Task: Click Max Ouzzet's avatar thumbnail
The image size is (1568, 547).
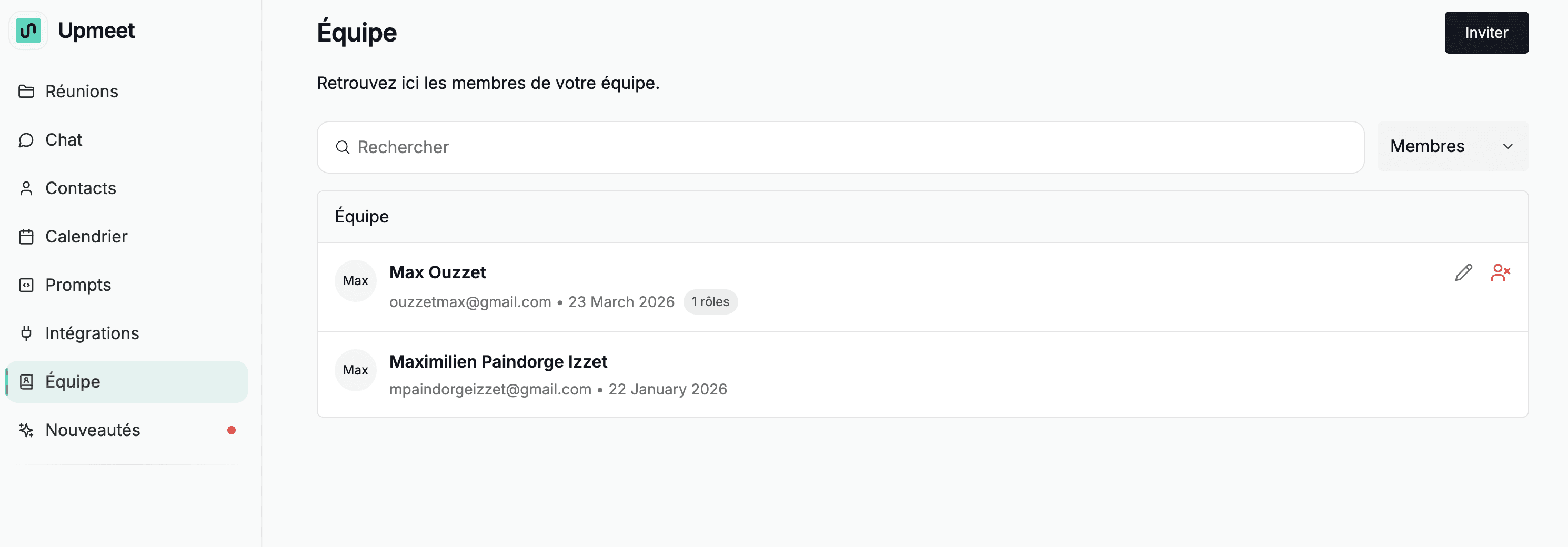Action: click(356, 280)
